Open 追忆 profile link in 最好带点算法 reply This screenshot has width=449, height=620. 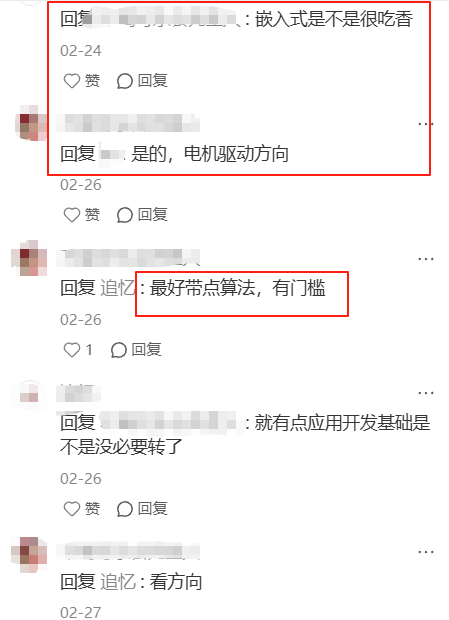(118, 288)
